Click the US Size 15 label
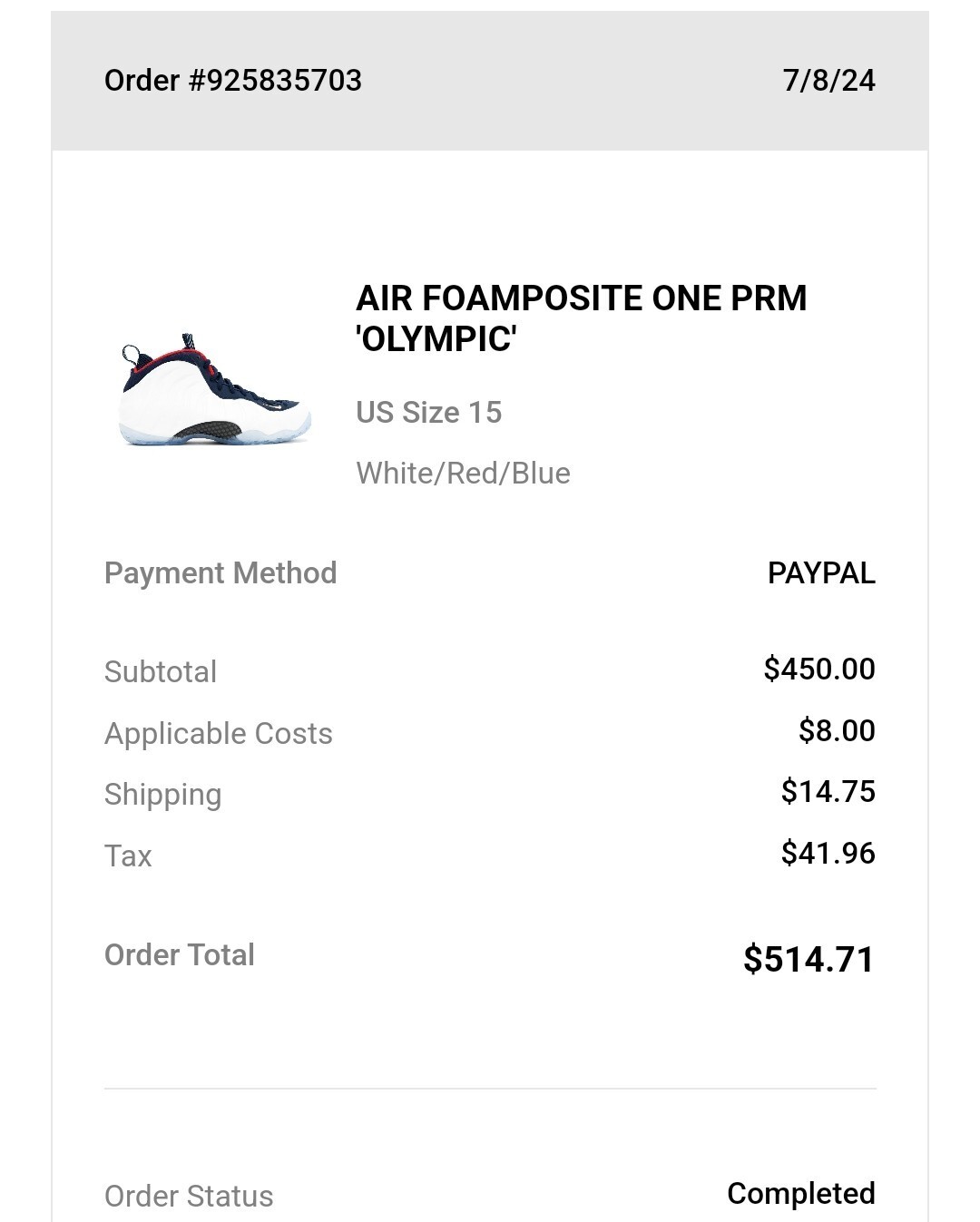This screenshot has height=1222, width=980. click(x=428, y=412)
